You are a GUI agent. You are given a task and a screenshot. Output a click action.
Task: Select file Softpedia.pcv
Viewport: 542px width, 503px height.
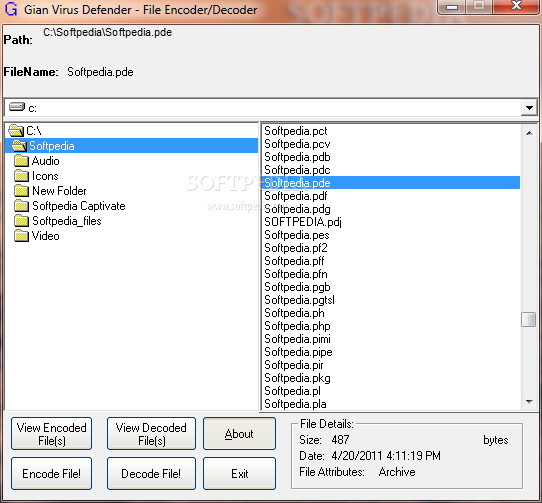[297, 144]
